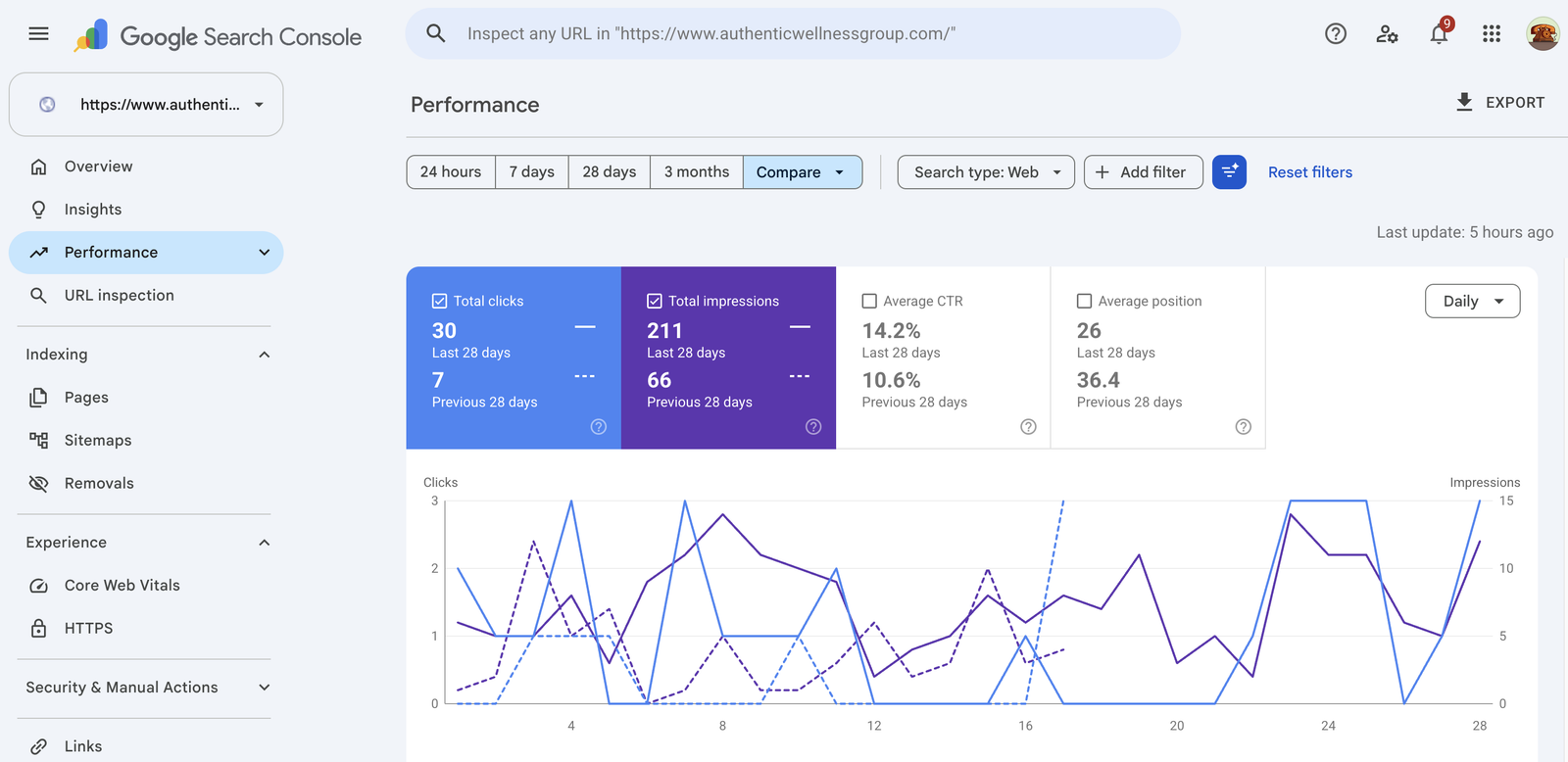
Task: Click the Core Web Vitals gauge icon
Action: [38, 586]
